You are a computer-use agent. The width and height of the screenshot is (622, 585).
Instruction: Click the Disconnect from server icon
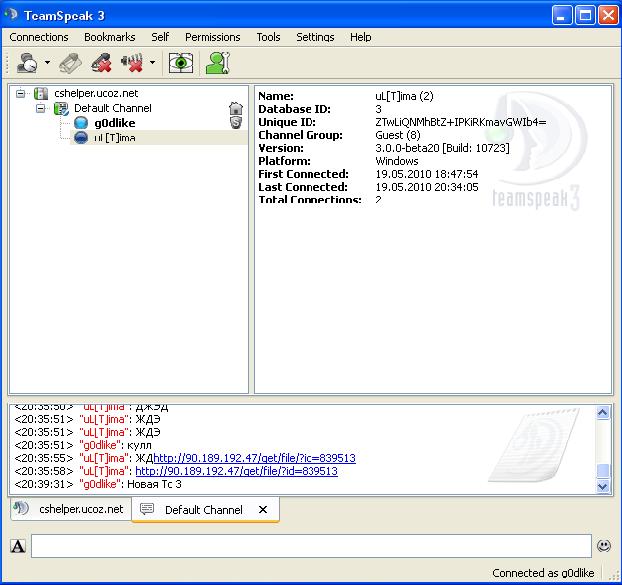point(69,64)
